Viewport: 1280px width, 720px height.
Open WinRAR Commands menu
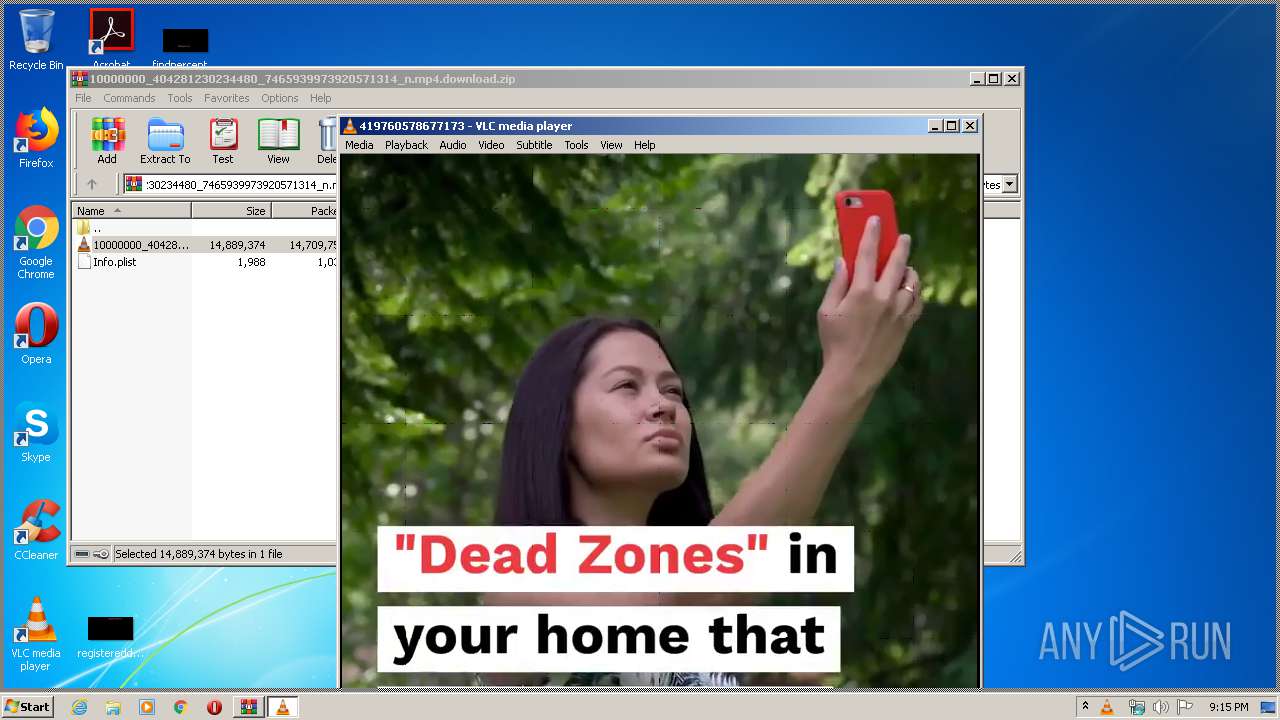point(129,98)
